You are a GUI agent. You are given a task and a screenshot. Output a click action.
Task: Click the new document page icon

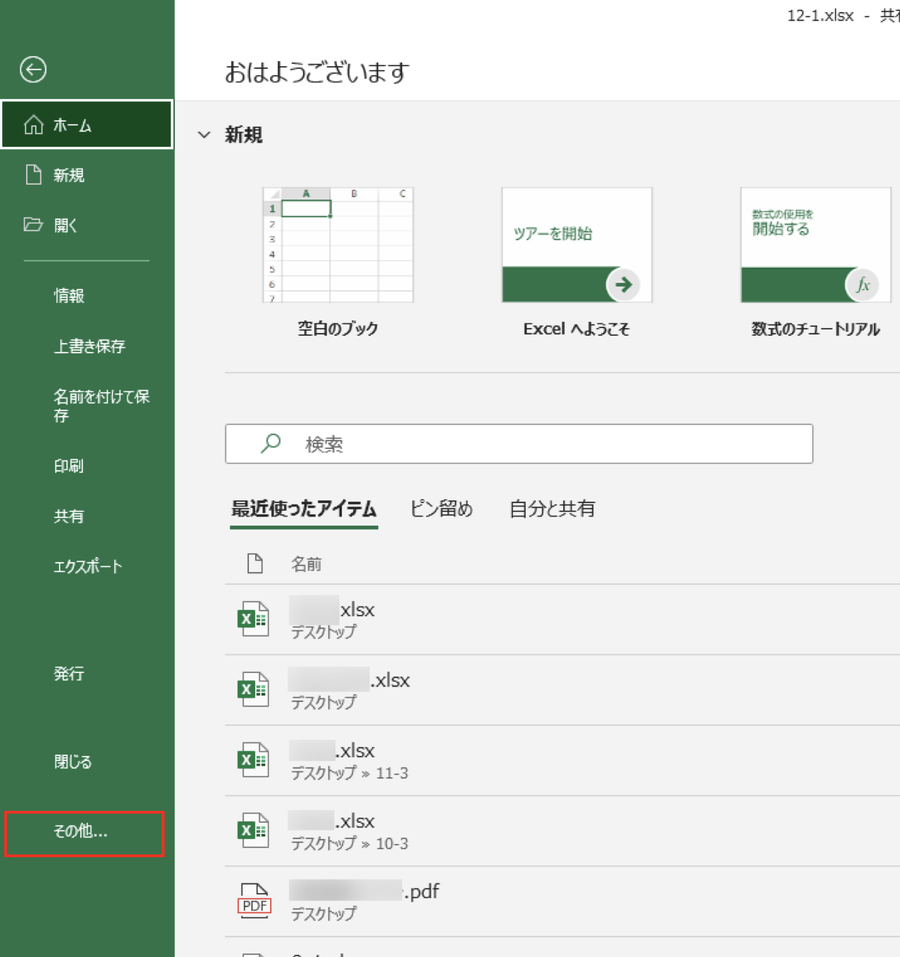point(34,175)
